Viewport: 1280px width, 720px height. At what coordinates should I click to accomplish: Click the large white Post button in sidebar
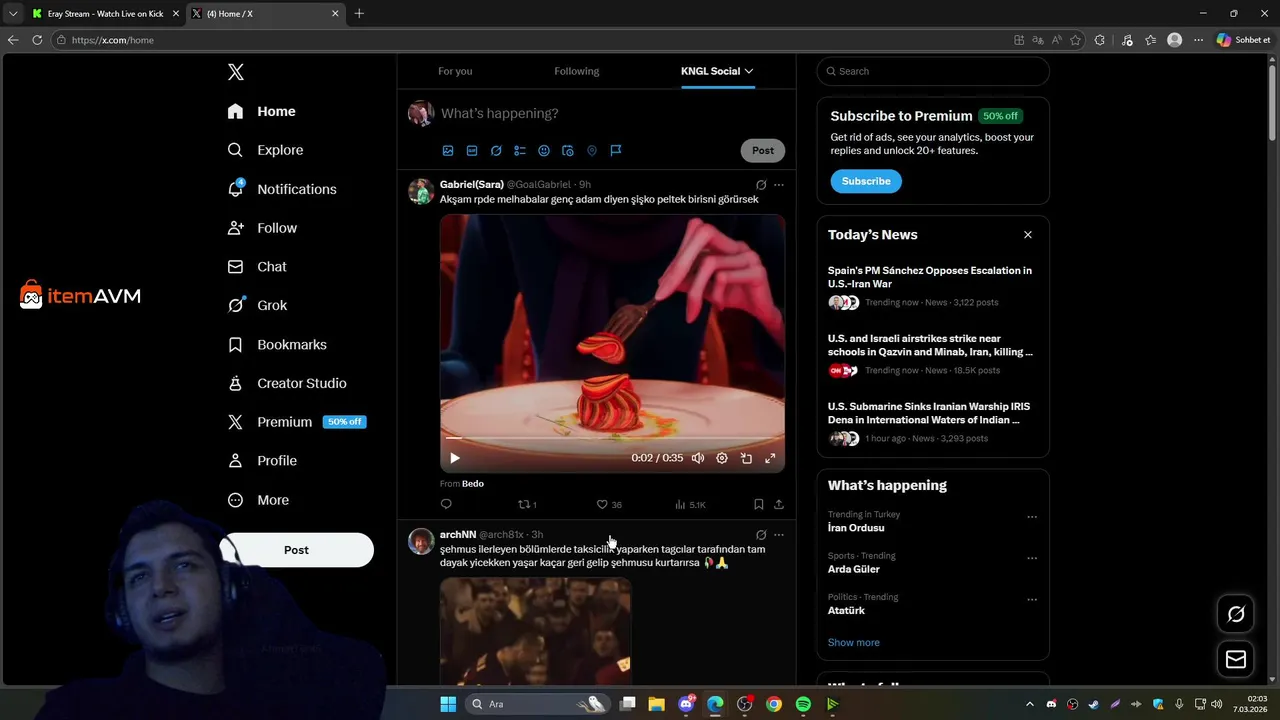[296, 550]
